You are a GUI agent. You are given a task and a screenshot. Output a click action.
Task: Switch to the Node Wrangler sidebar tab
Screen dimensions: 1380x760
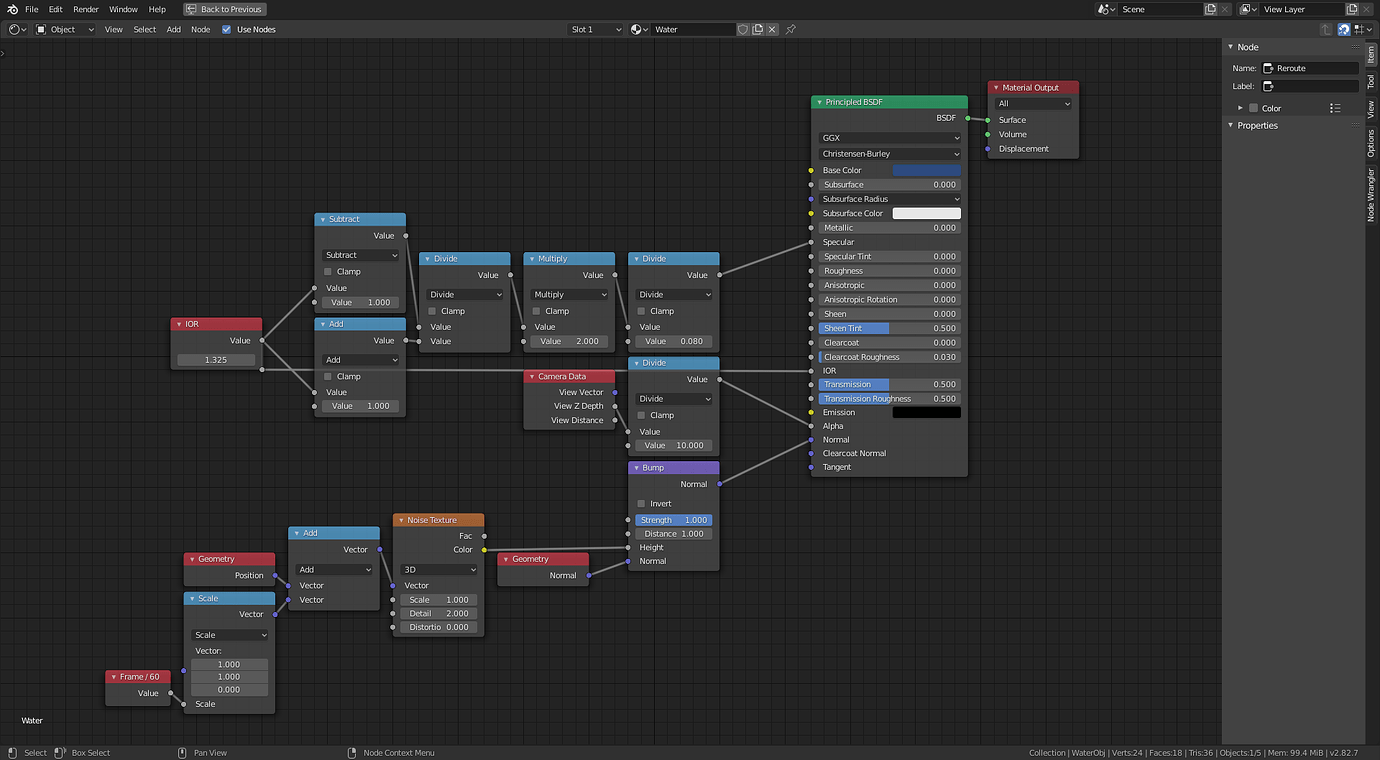(1372, 194)
